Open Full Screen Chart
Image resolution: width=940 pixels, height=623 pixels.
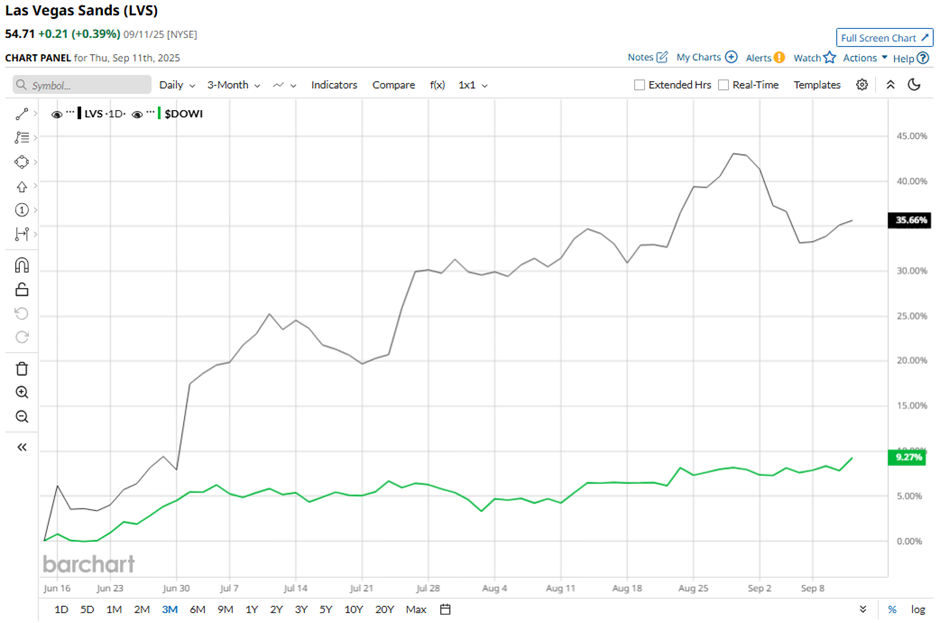(x=884, y=38)
